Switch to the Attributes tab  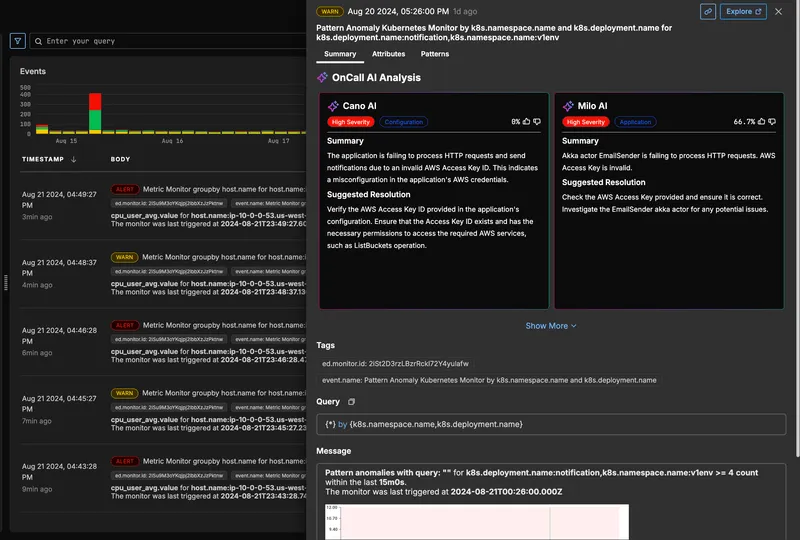coord(388,54)
